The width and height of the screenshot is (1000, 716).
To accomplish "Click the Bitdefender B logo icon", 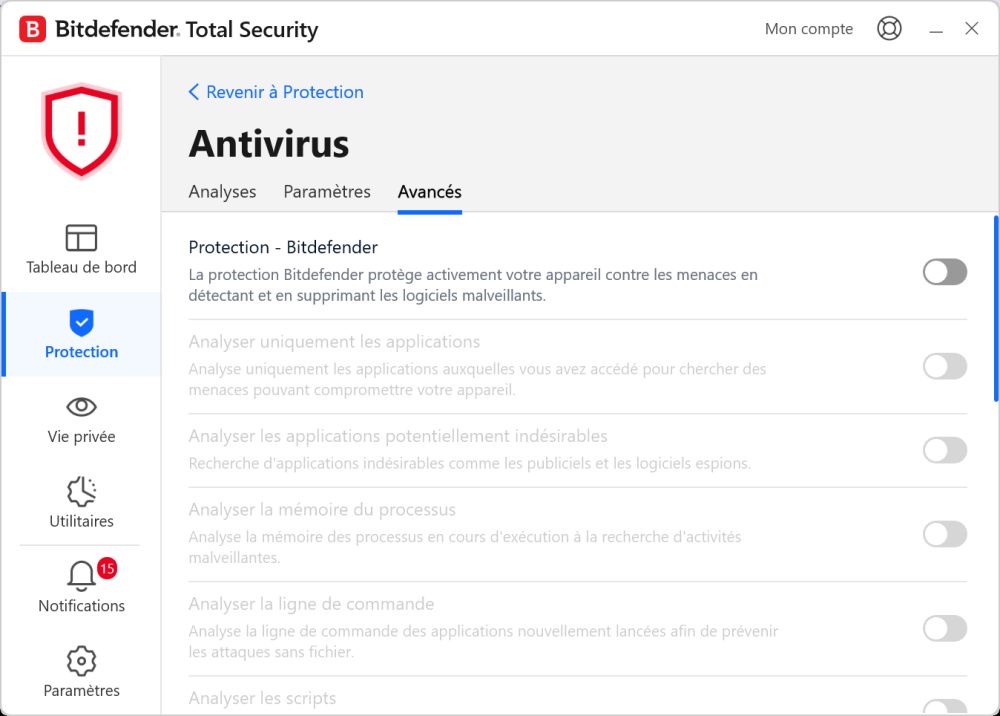I will (x=32, y=30).
